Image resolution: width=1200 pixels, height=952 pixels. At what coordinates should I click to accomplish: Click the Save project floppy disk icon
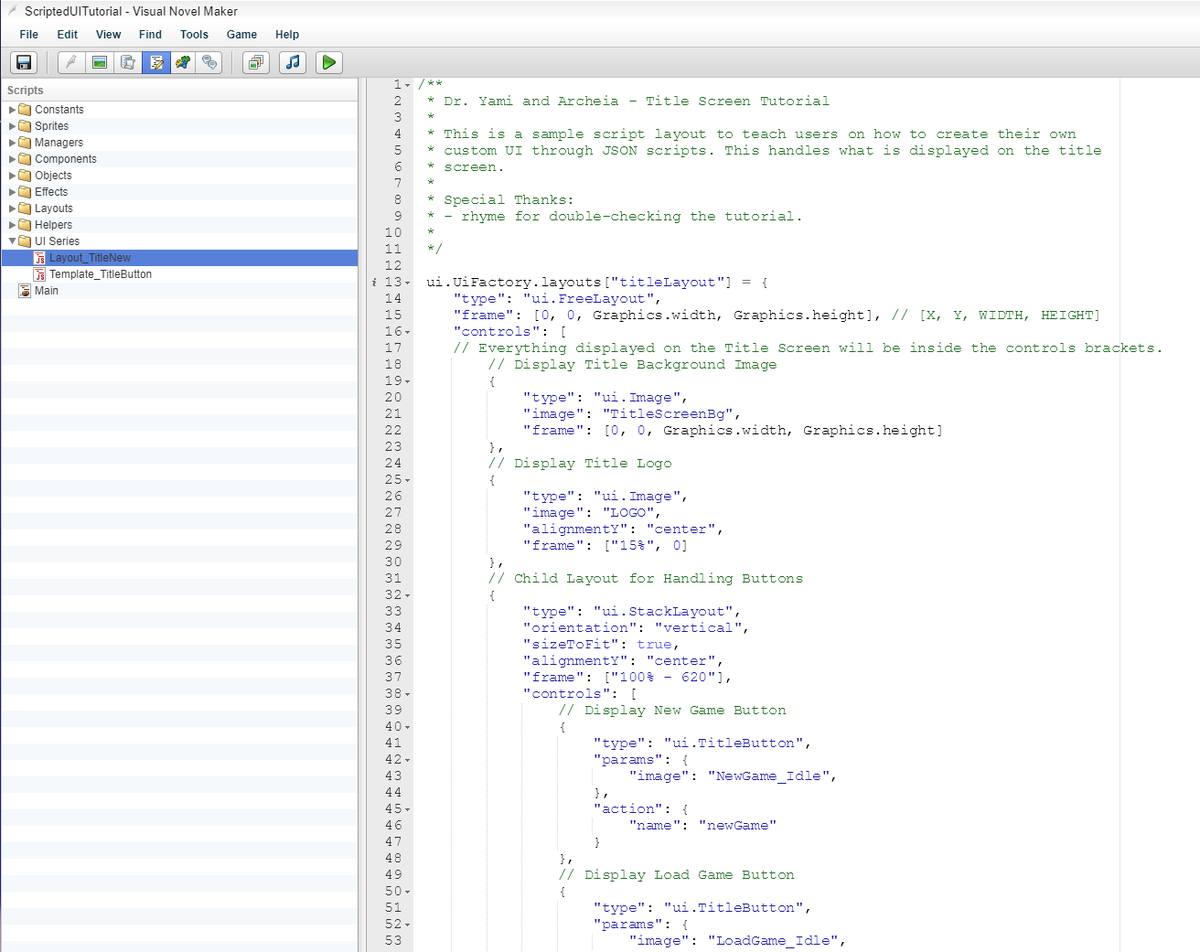tap(25, 62)
